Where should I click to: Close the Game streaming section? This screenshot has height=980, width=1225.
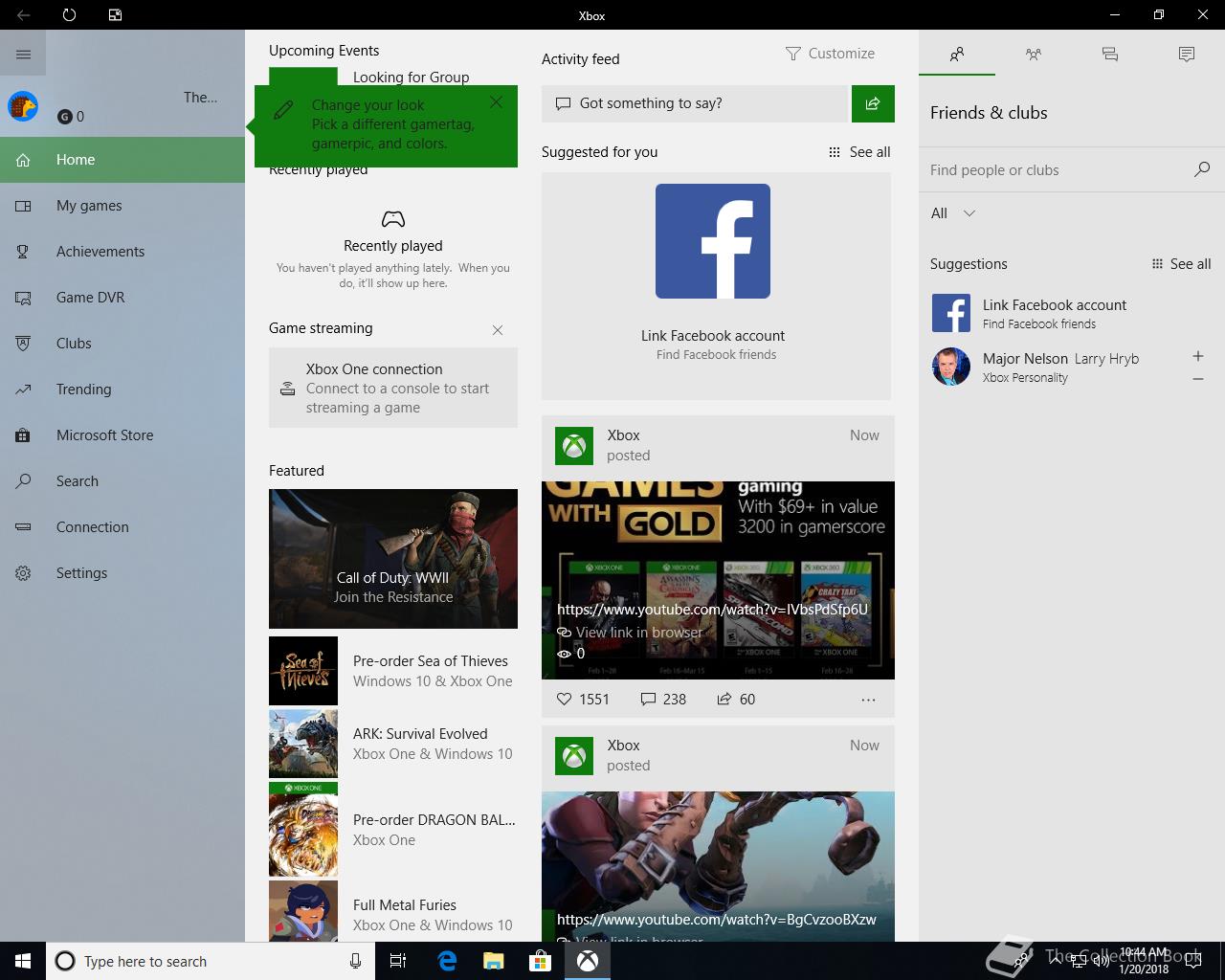(498, 330)
